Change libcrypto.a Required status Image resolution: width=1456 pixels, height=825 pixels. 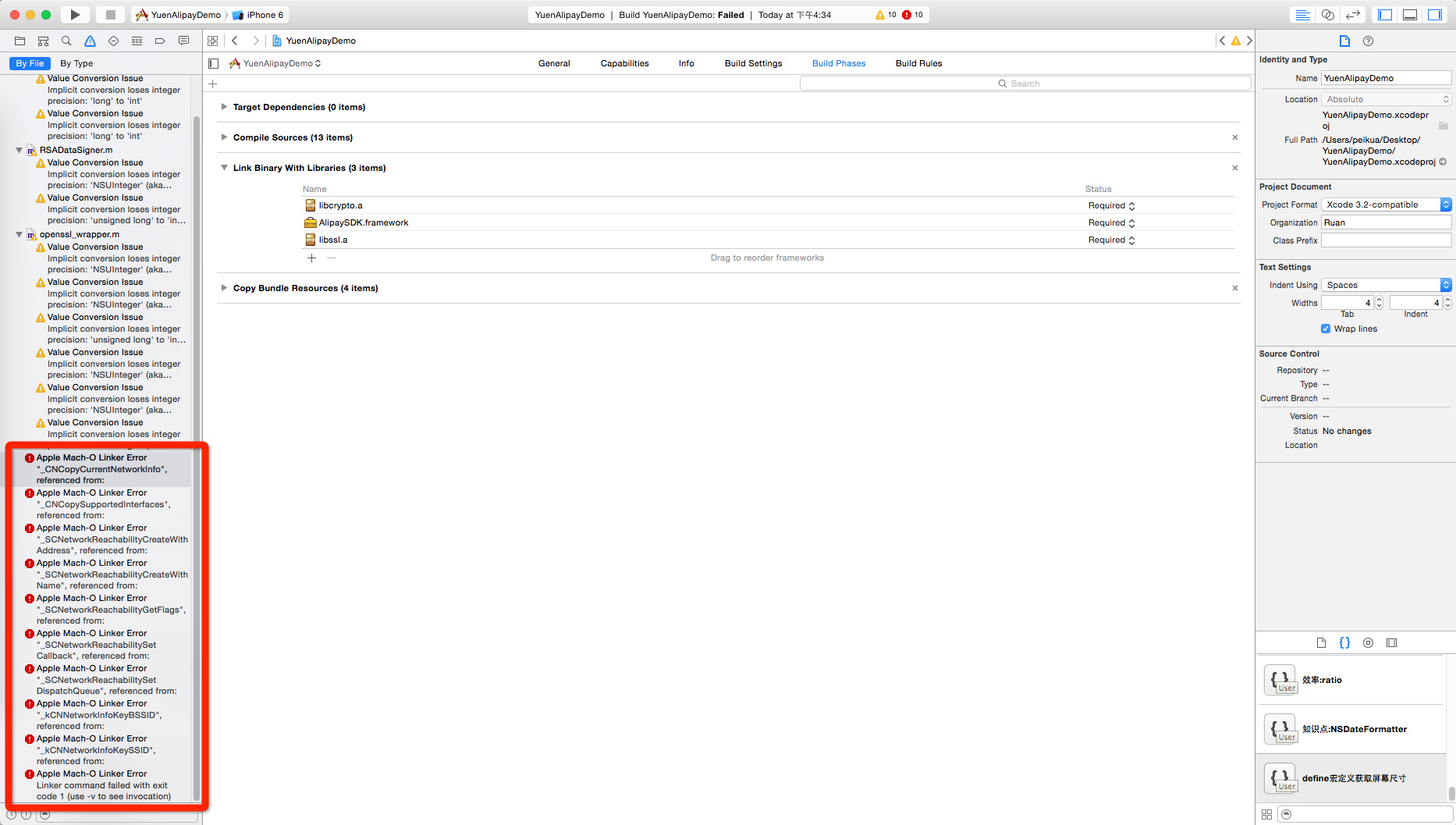tap(1111, 205)
